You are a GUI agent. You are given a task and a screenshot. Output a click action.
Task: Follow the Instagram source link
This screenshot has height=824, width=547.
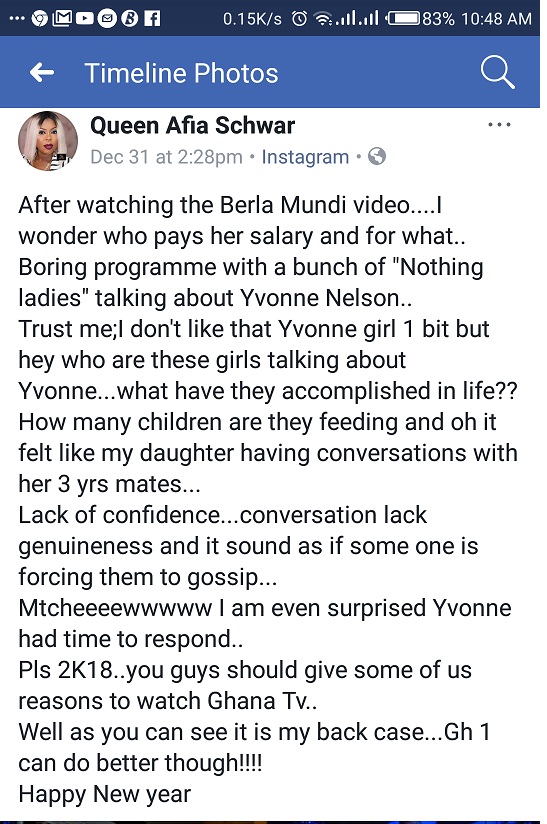pos(305,157)
